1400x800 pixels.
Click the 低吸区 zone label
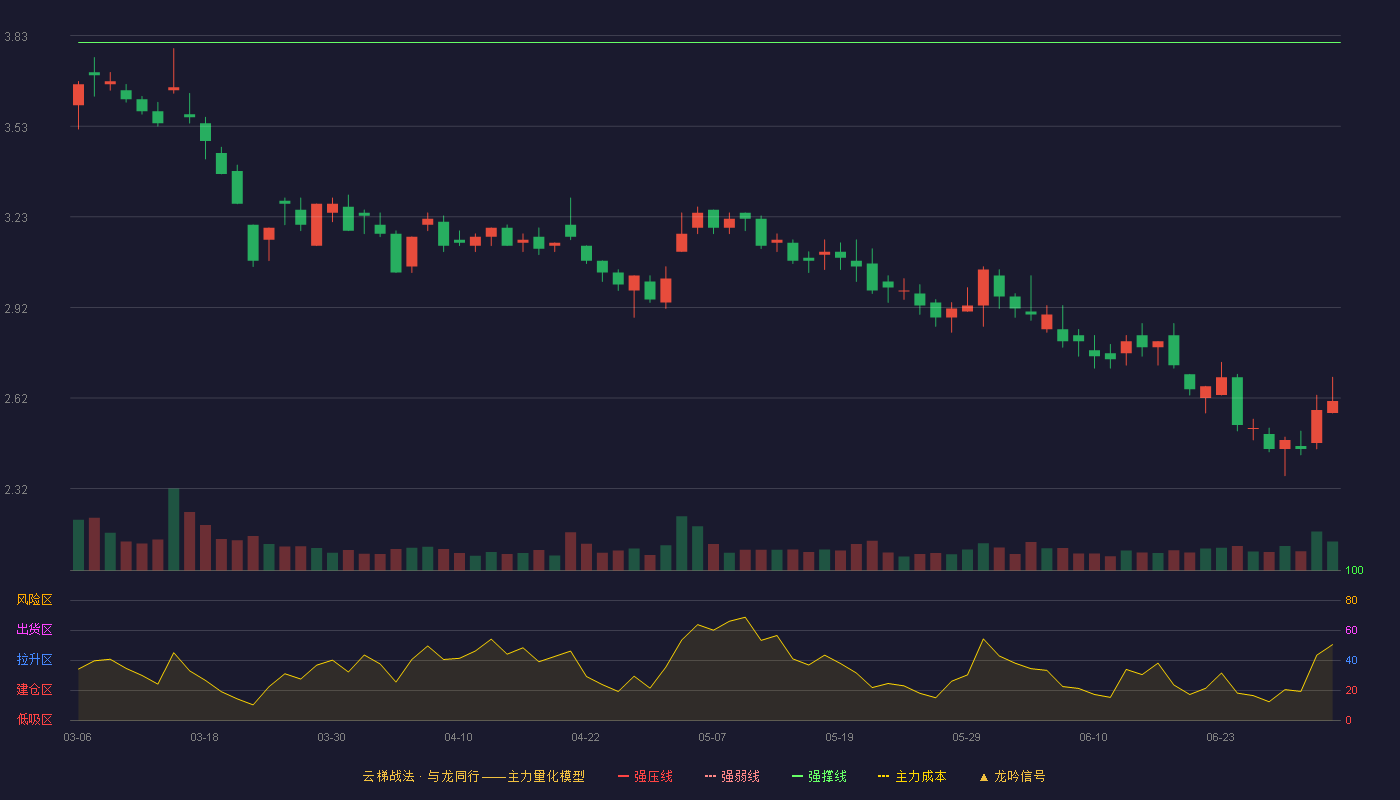(x=34, y=719)
